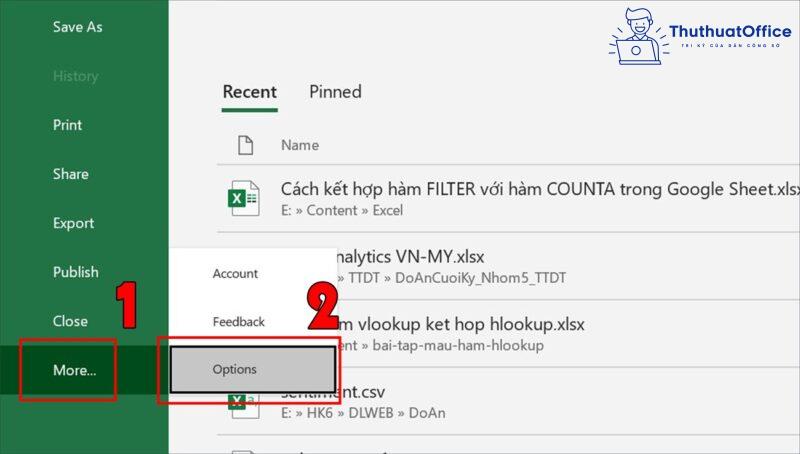Open the Export page
The height and width of the screenshot is (454, 800).
point(73,223)
